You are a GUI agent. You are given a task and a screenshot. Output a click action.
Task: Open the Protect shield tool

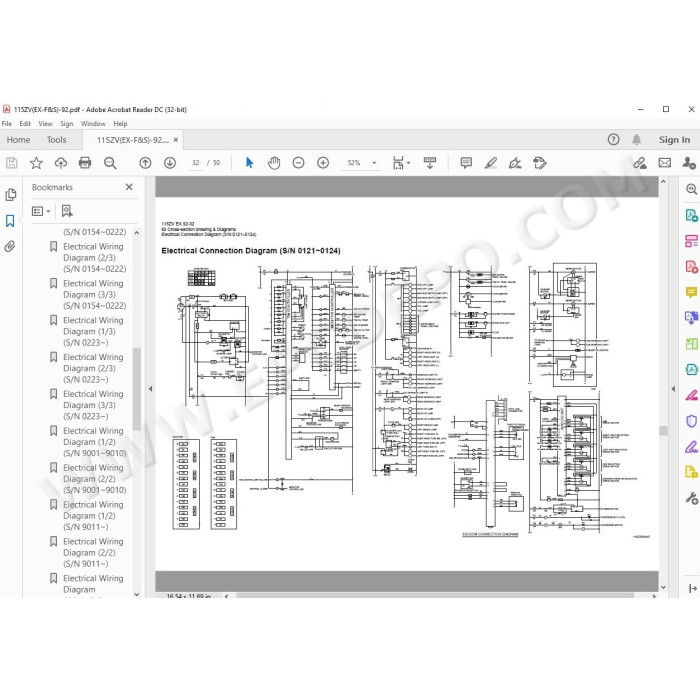691,421
